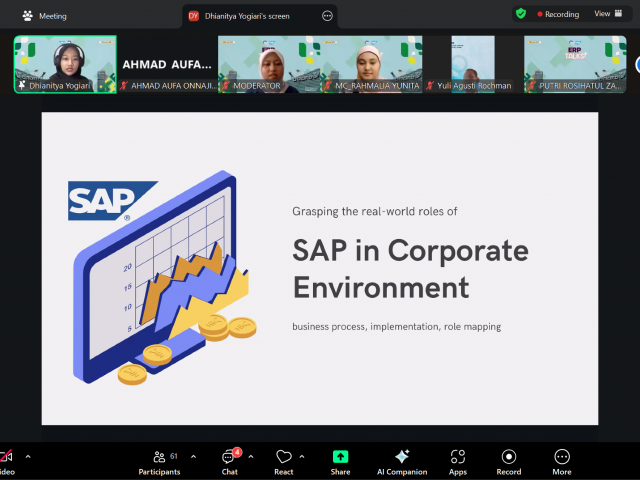The height and width of the screenshot is (480, 640).
Task: Click the red Recording indicator
Action: coord(558,14)
